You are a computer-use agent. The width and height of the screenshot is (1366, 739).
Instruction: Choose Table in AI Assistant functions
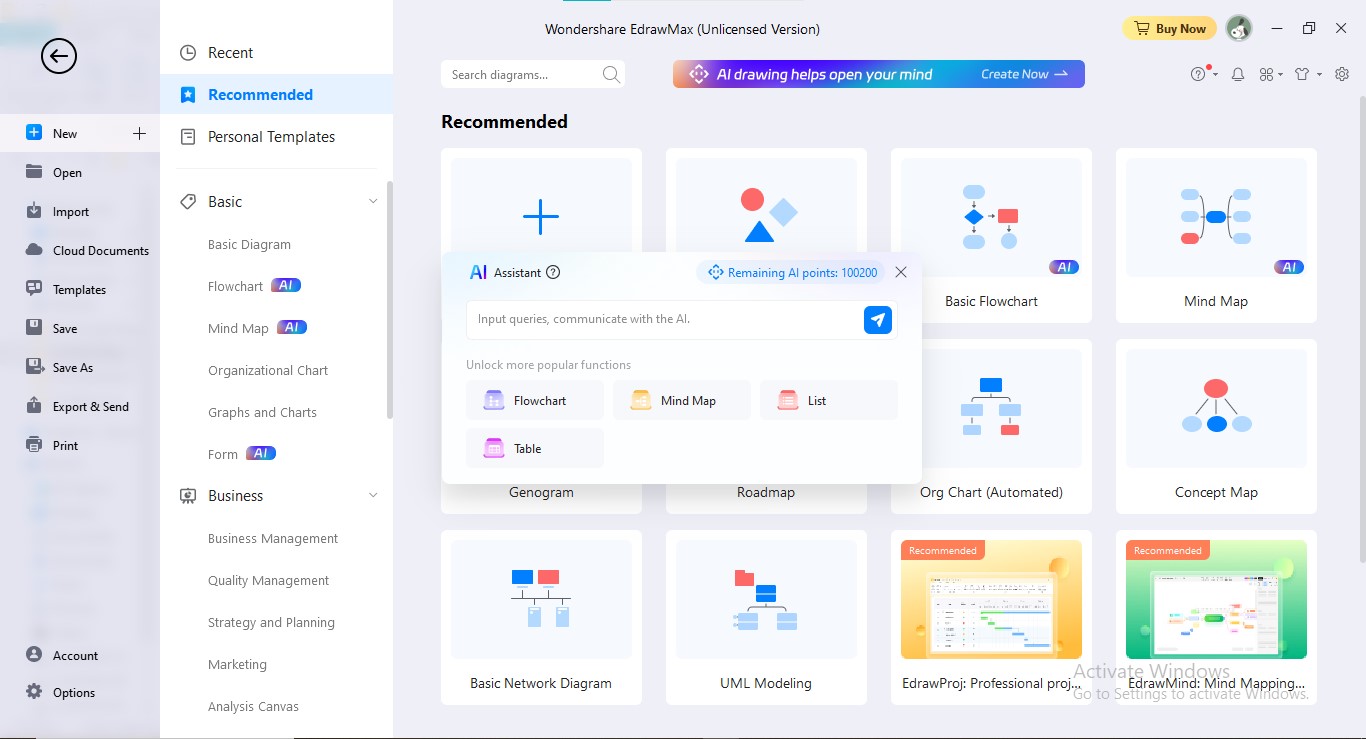pos(535,448)
